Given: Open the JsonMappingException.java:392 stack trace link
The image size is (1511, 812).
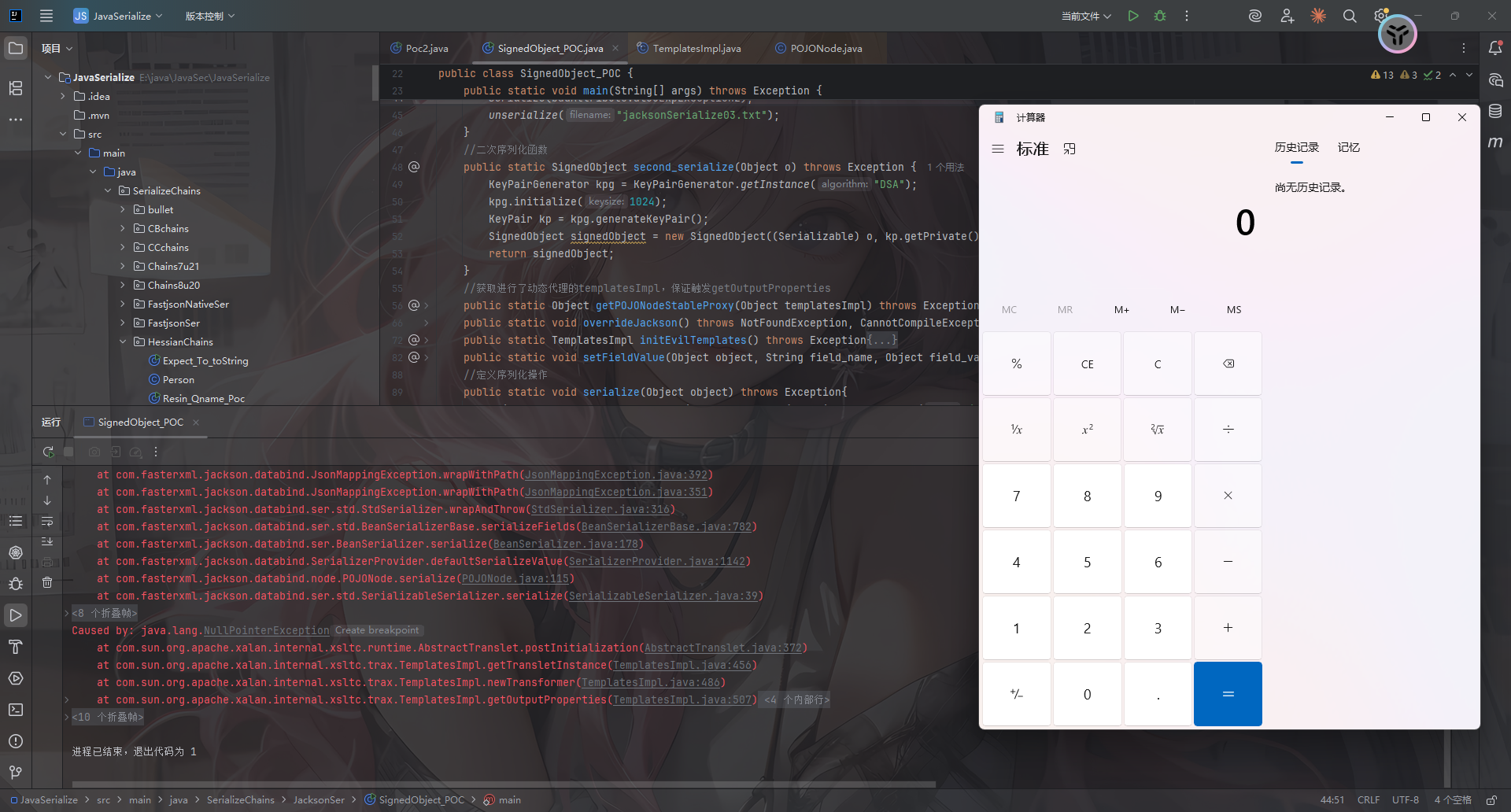Looking at the screenshot, I should pos(616,474).
